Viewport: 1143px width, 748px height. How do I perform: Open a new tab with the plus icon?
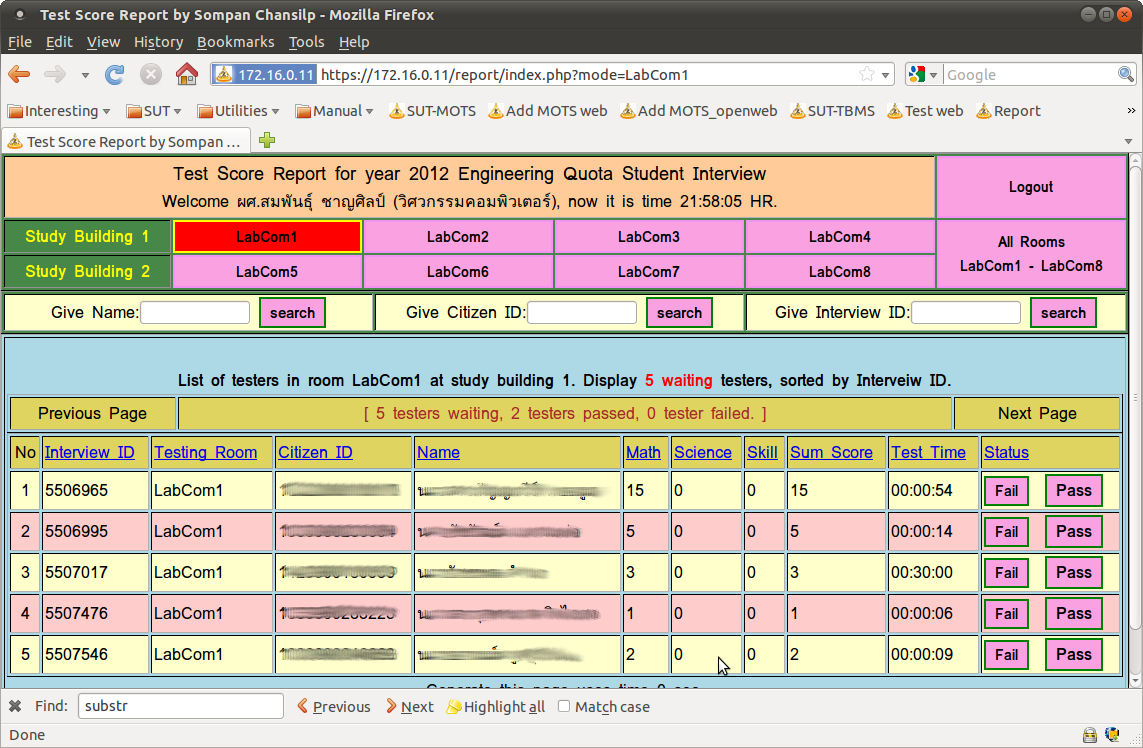click(267, 140)
